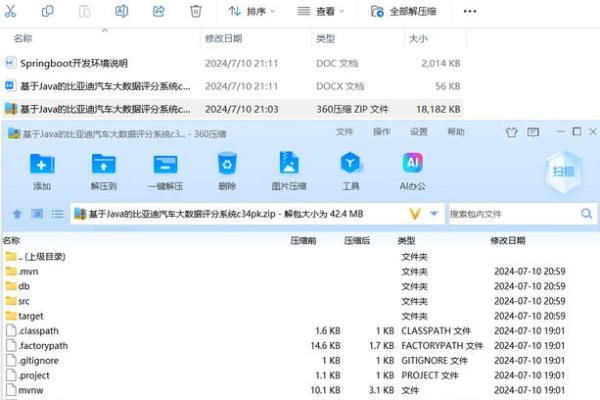This screenshot has width=600, height=400.
Task: Click the feedback message icon in 360压缩 title bar
Action: coord(533,132)
